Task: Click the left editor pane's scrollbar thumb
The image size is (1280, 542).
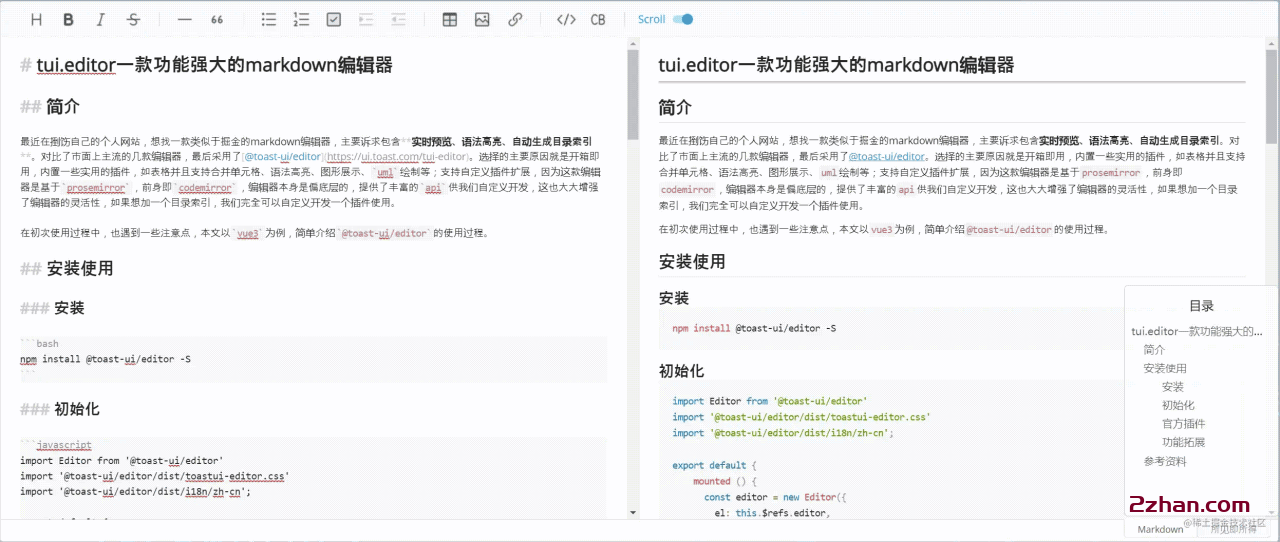Action: tap(632, 95)
